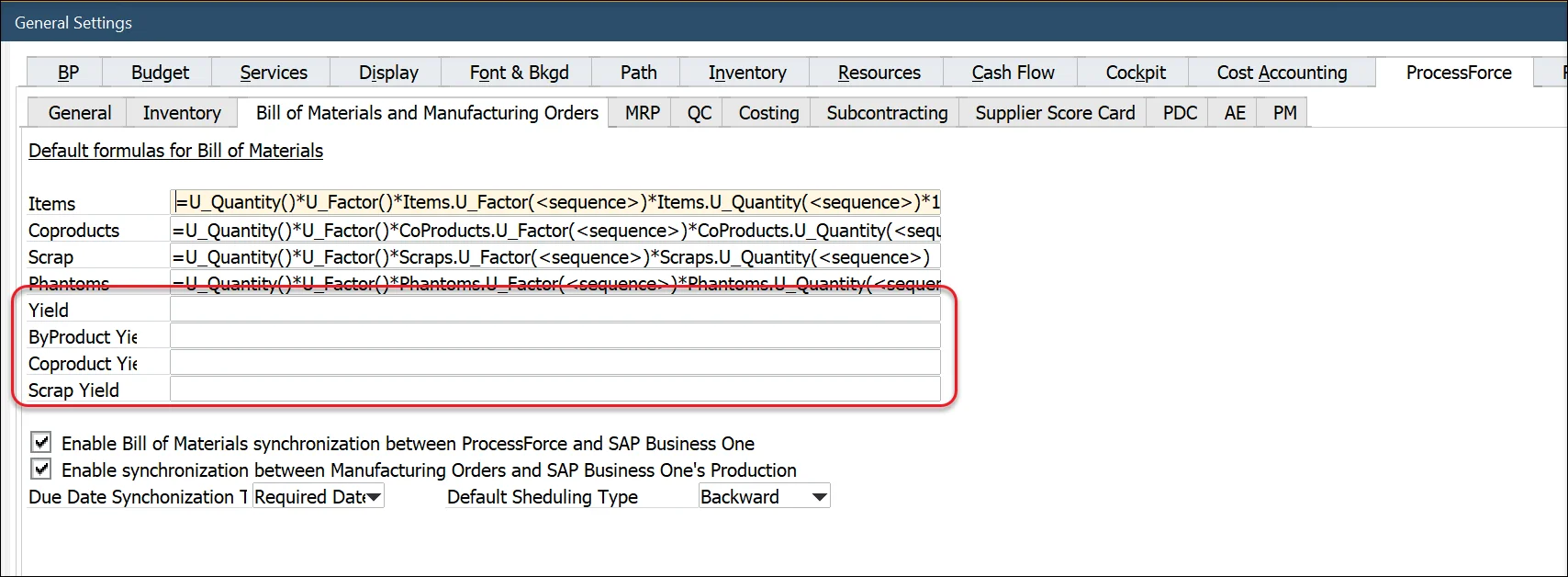Switch to the Font & Bkgd tab
This screenshot has height=577, width=1568.
click(x=519, y=73)
